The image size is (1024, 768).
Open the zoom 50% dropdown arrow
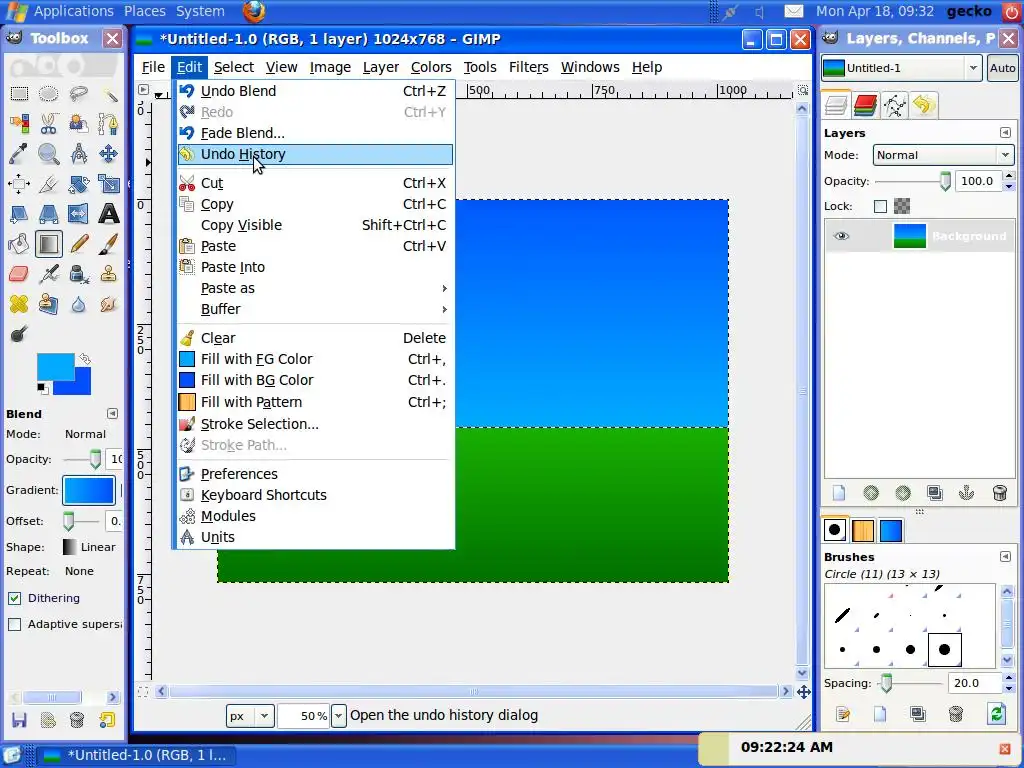coord(338,716)
